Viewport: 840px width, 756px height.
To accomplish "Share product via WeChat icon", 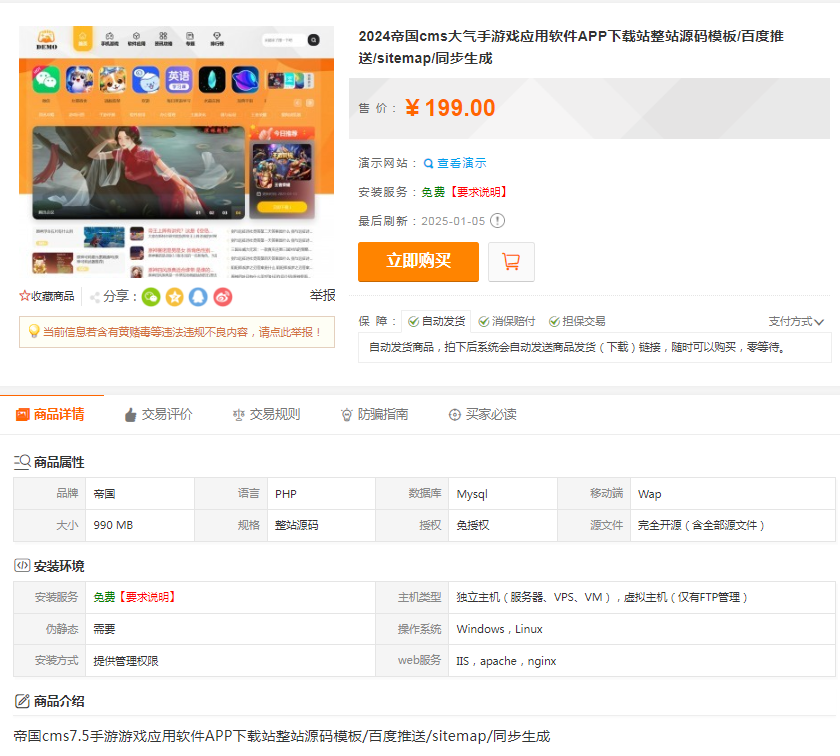I will [x=151, y=296].
